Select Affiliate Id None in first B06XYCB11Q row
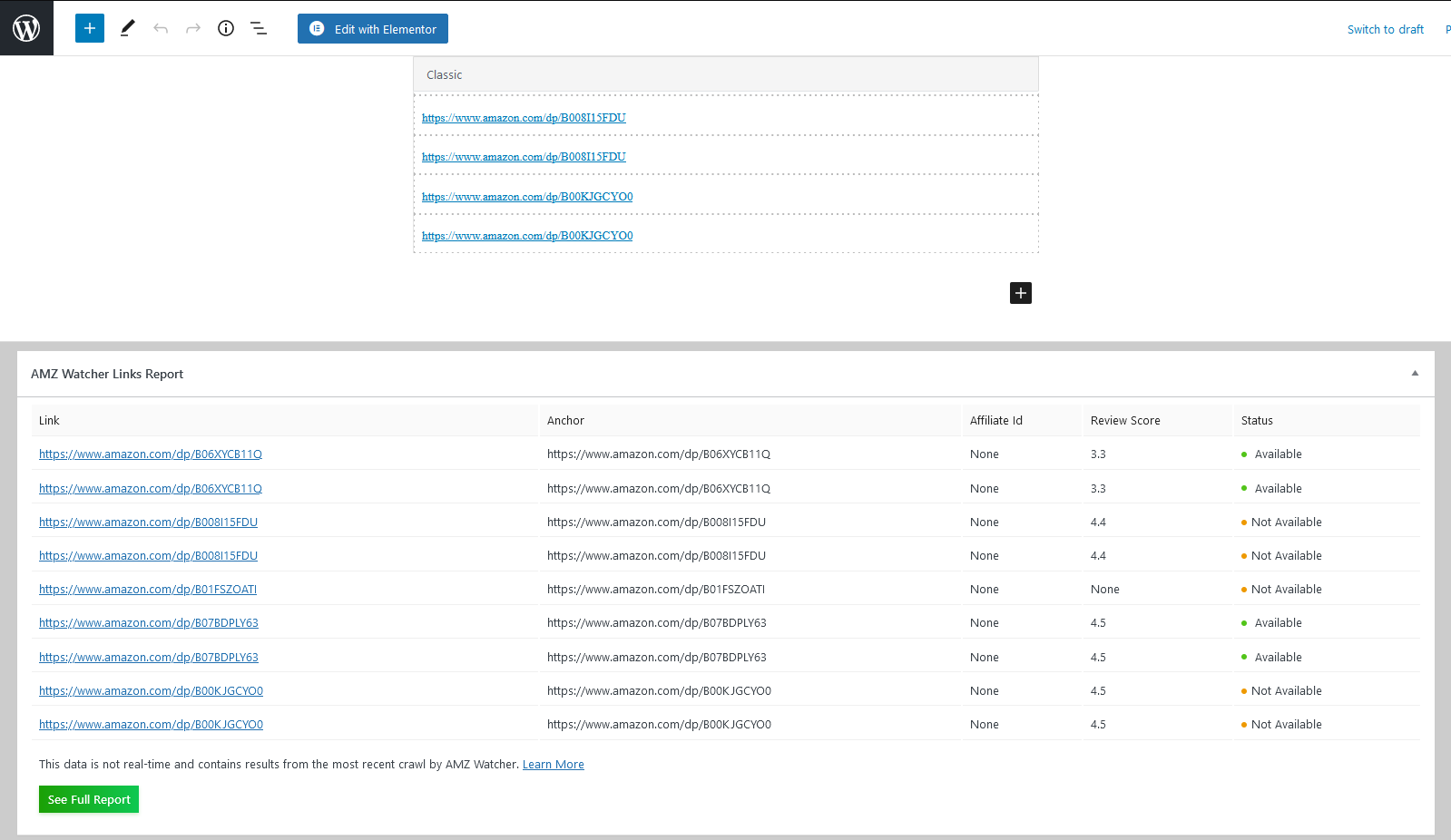Image resolution: width=1451 pixels, height=840 pixels. point(985,454)
